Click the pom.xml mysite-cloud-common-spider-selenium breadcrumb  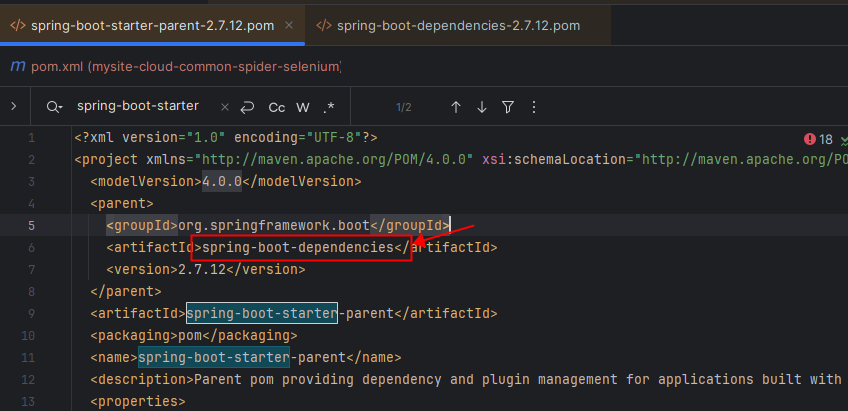pyautogui.click(x=186, y=67)
